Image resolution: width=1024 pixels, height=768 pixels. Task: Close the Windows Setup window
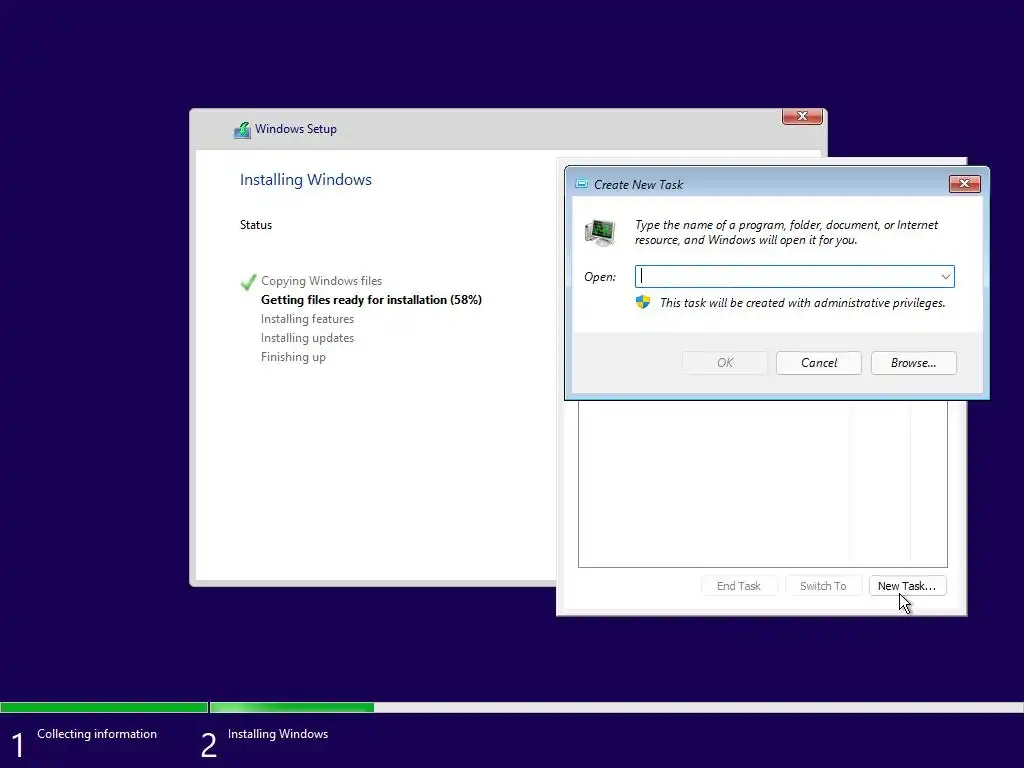point(802,116)
